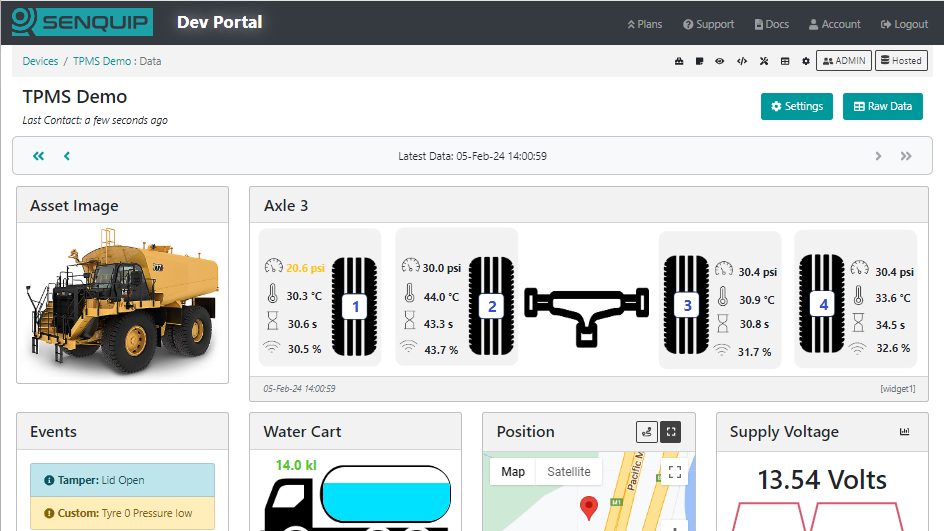Open the Account menu

834,24
